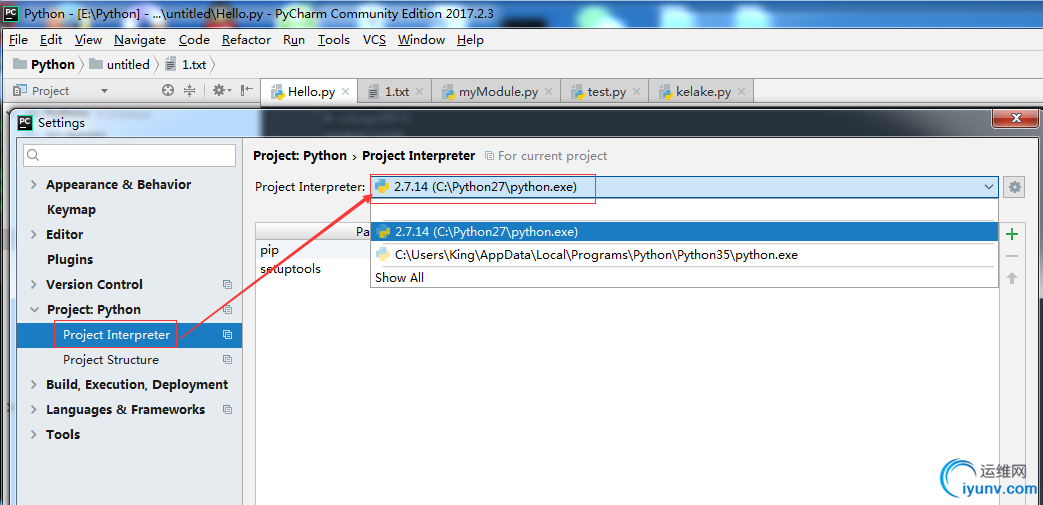Select Project Structure in settings tree
Screen dimensions: 1043x505
(x=111, y=360)
